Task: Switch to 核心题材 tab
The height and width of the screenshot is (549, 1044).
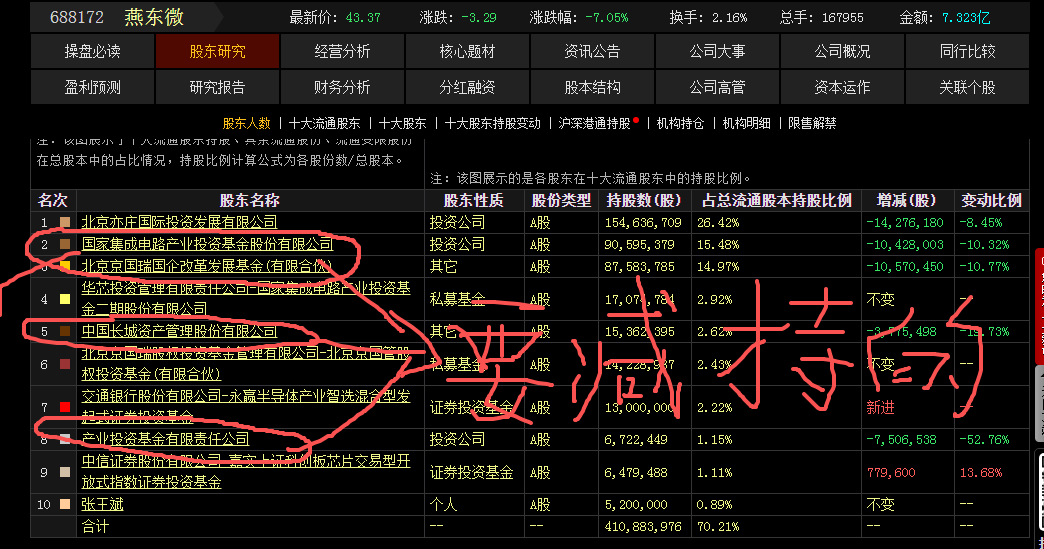Action: (x=467, y=51)
